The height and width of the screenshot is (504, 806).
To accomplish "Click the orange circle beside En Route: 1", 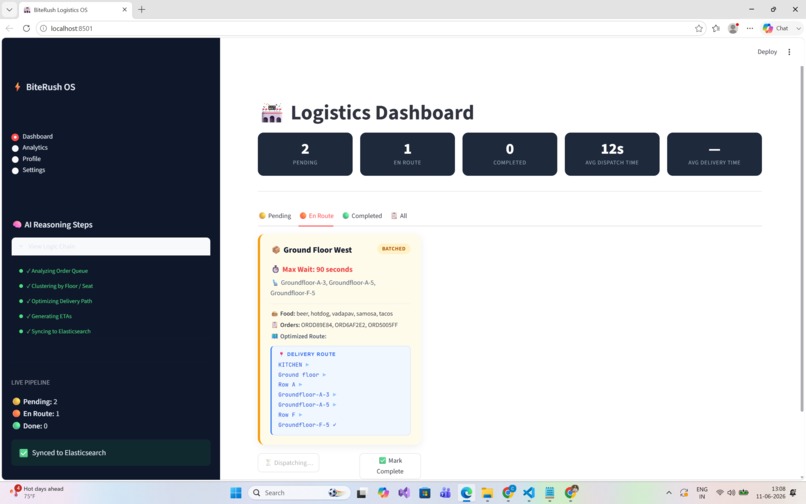I will [16, 413].
